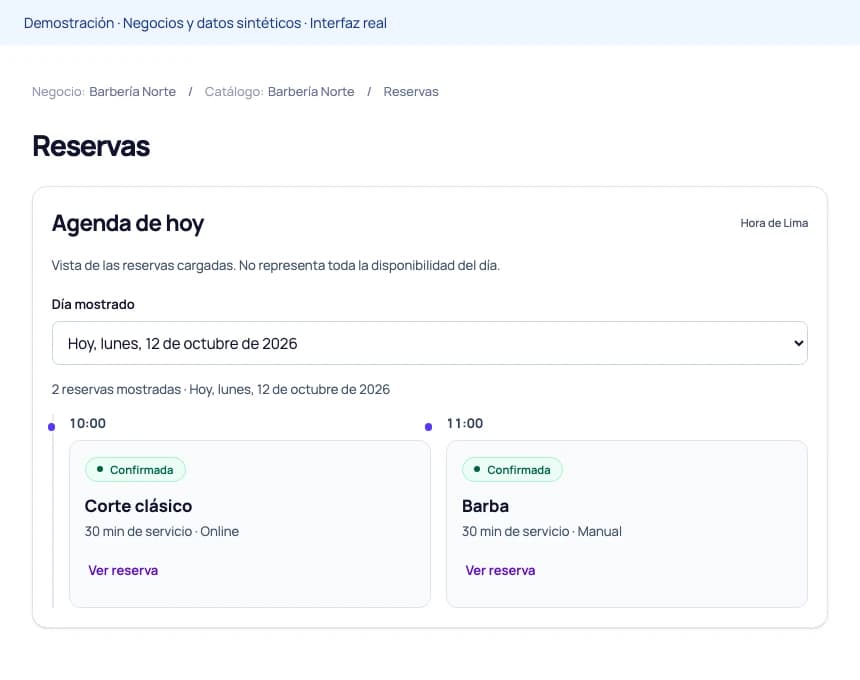860x680 pixels.
Task: Select the Corte clásico reservation title
Action: pos(138,506)
